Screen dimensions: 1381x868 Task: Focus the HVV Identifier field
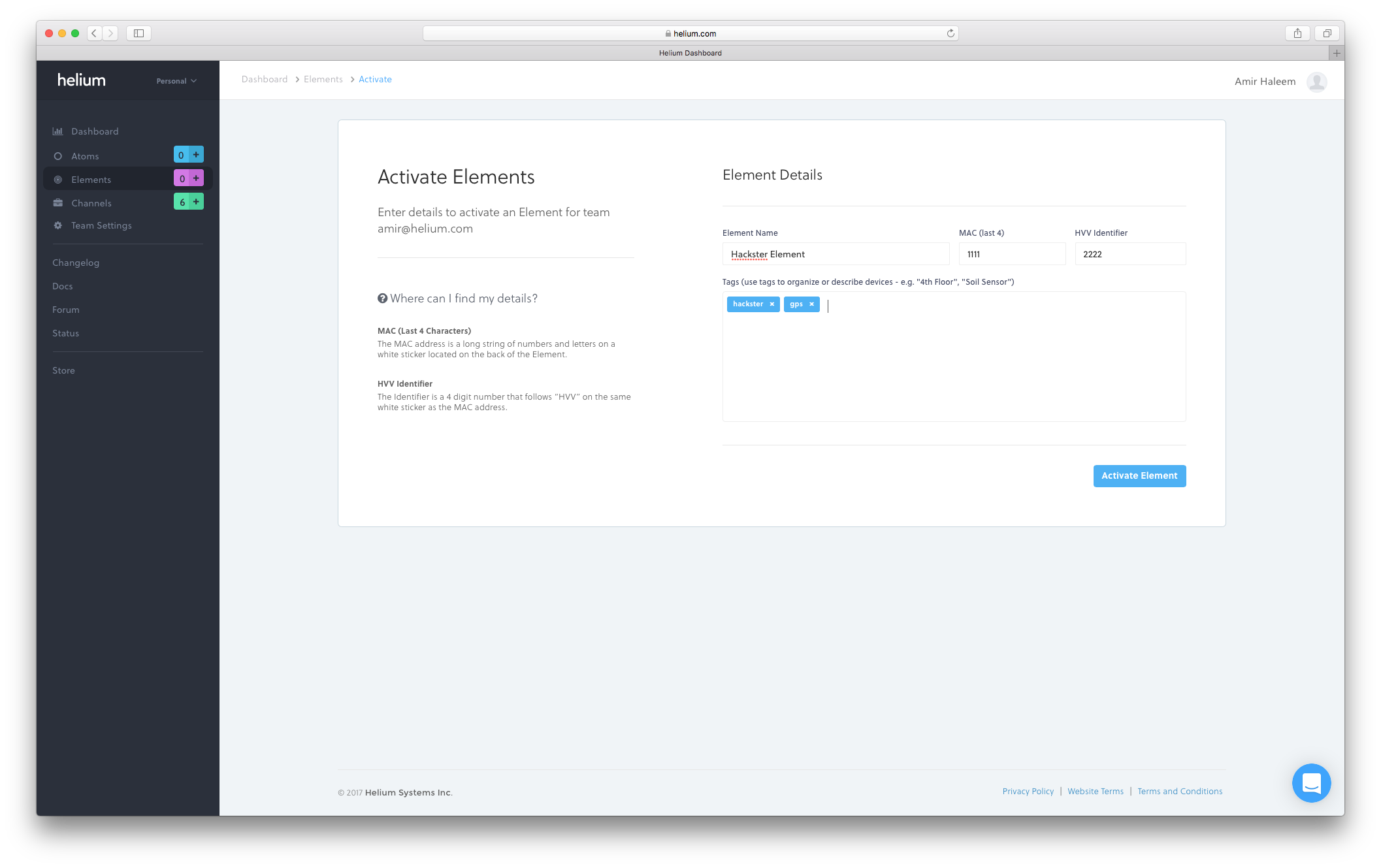pyautogui.click(x=1130, y=254)
